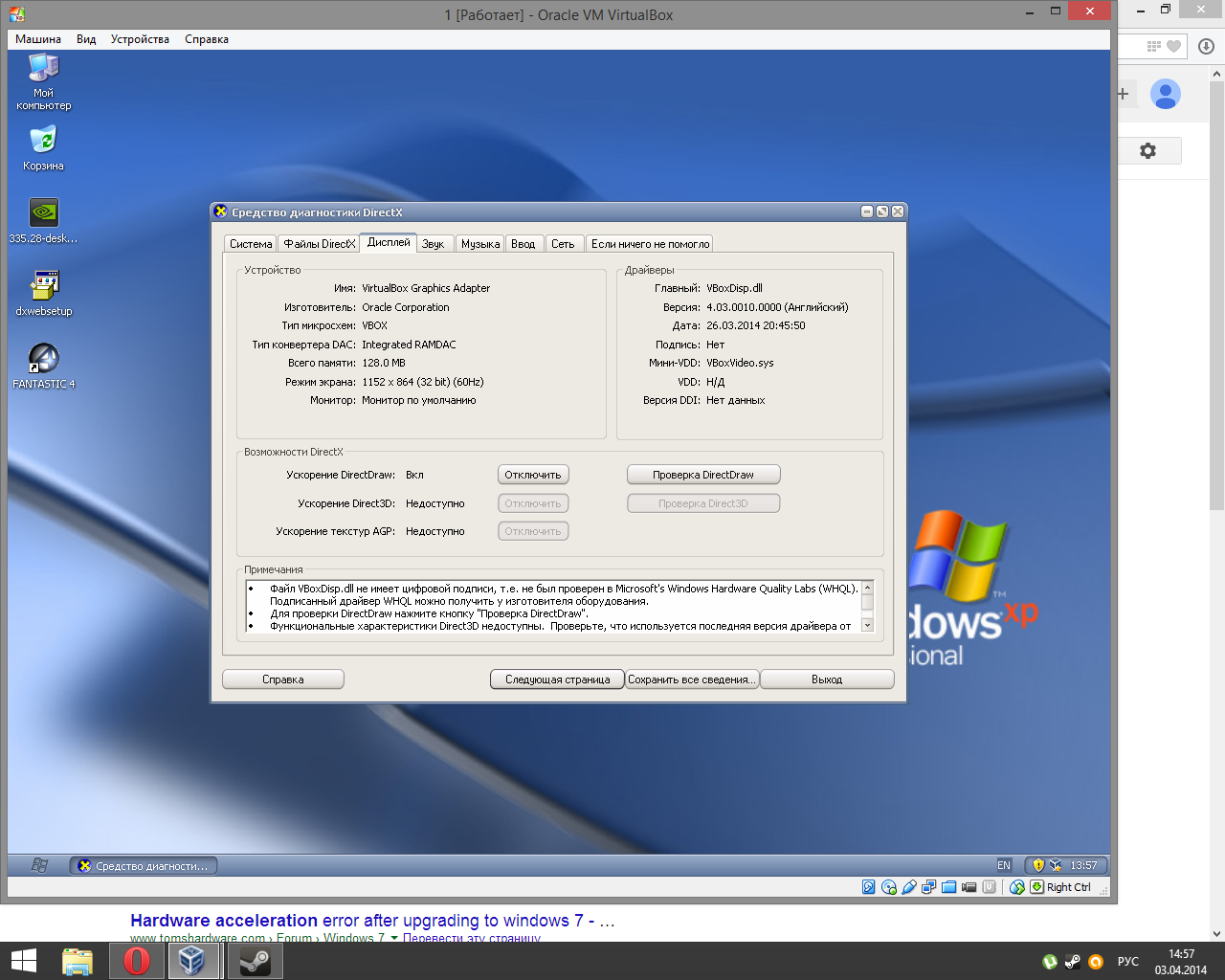Click the notes box scroll-down arrow
1225x980 pixels.
pyautogui.click(x=868, y=625)
